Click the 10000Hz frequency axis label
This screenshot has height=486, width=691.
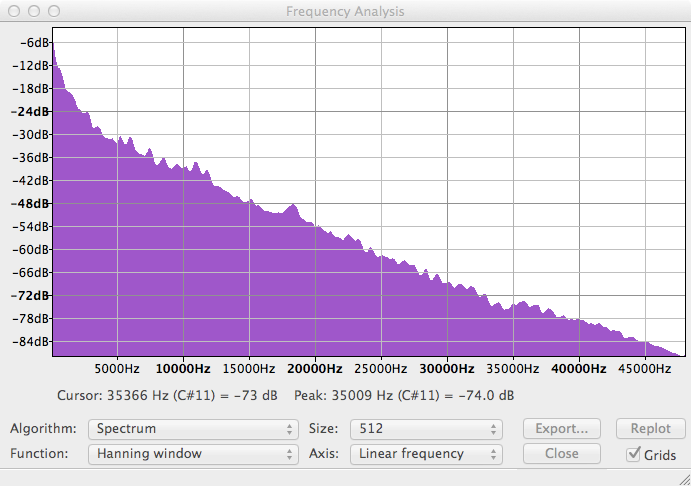tap(183, 369)
